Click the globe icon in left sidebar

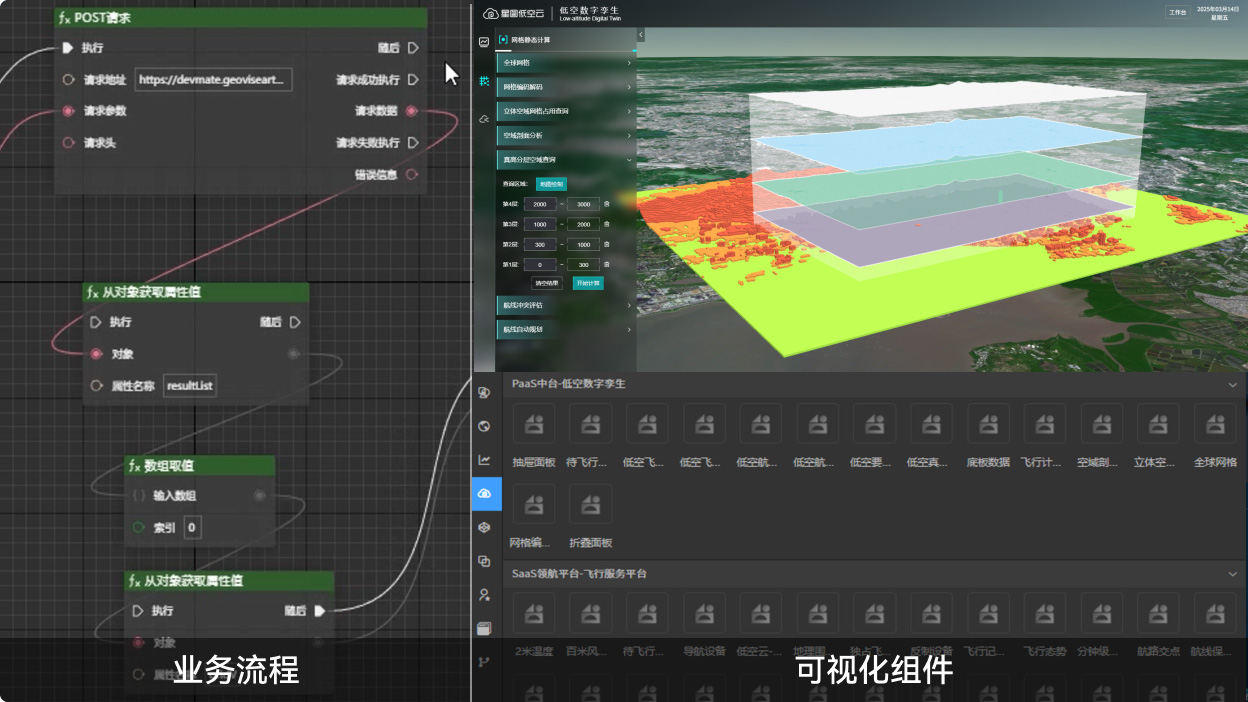pyautogui.click(x=485, y=426)
